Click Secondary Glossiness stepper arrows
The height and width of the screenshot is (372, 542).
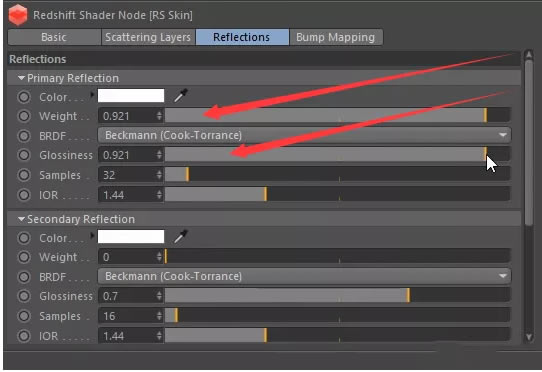click(159, 296)
